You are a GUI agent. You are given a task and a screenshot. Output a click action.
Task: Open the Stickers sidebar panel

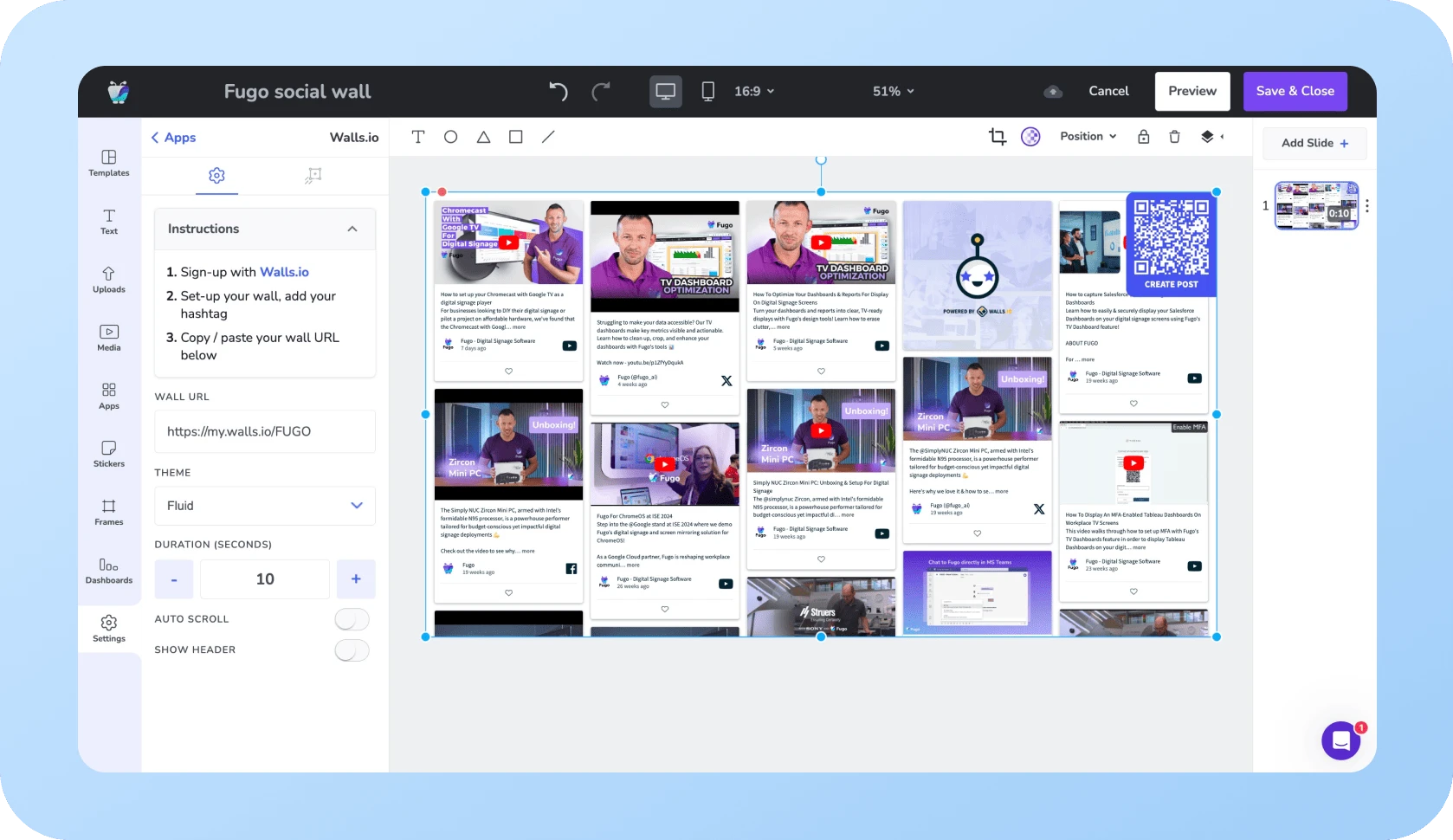[x=109, y=454]
